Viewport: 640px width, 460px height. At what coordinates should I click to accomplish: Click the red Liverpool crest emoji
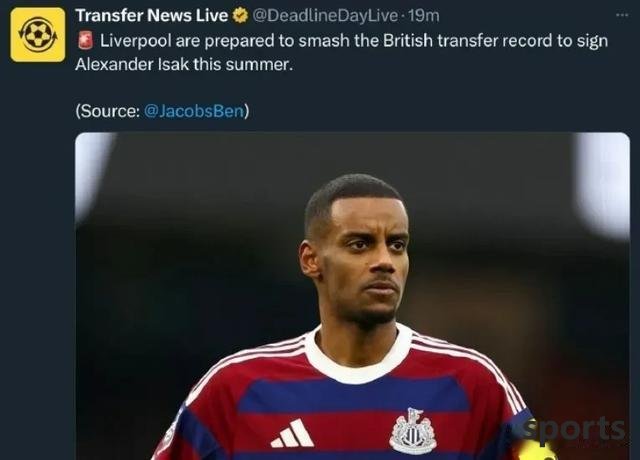[86, 41]
